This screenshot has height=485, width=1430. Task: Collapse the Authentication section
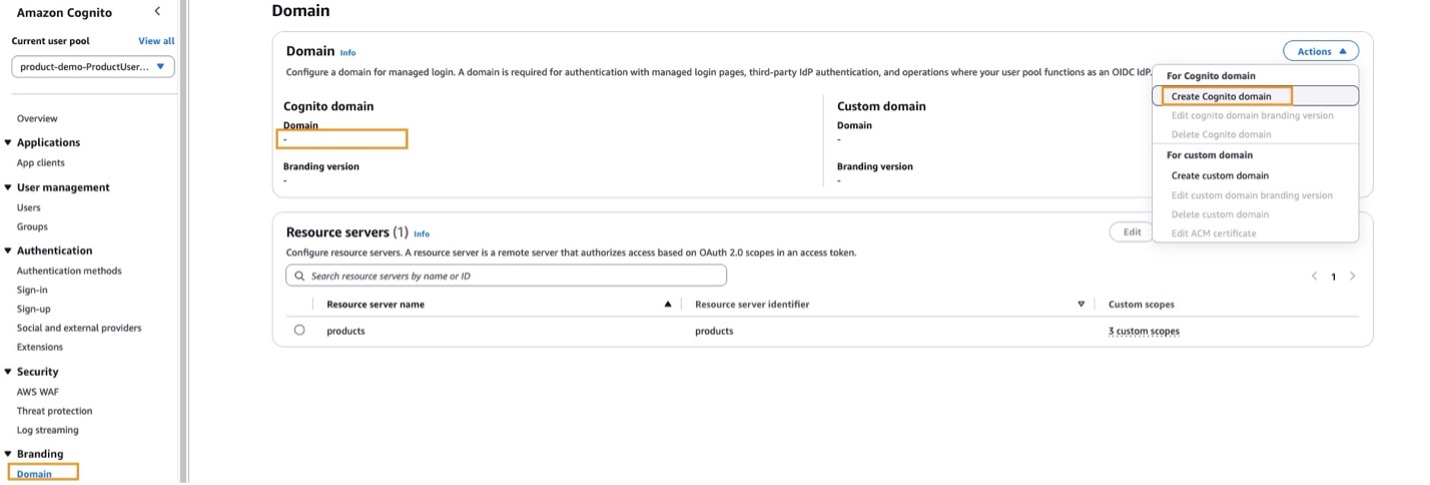[x=9, y=251]
